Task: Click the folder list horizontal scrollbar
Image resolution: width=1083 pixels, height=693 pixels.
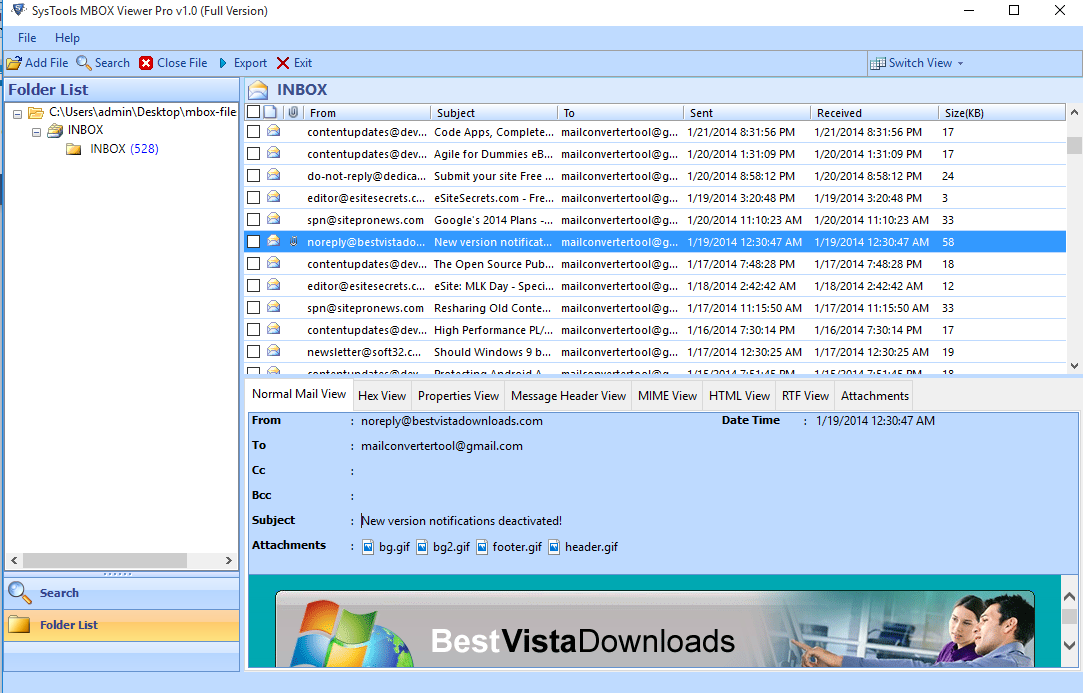Action: click(105, 561)
